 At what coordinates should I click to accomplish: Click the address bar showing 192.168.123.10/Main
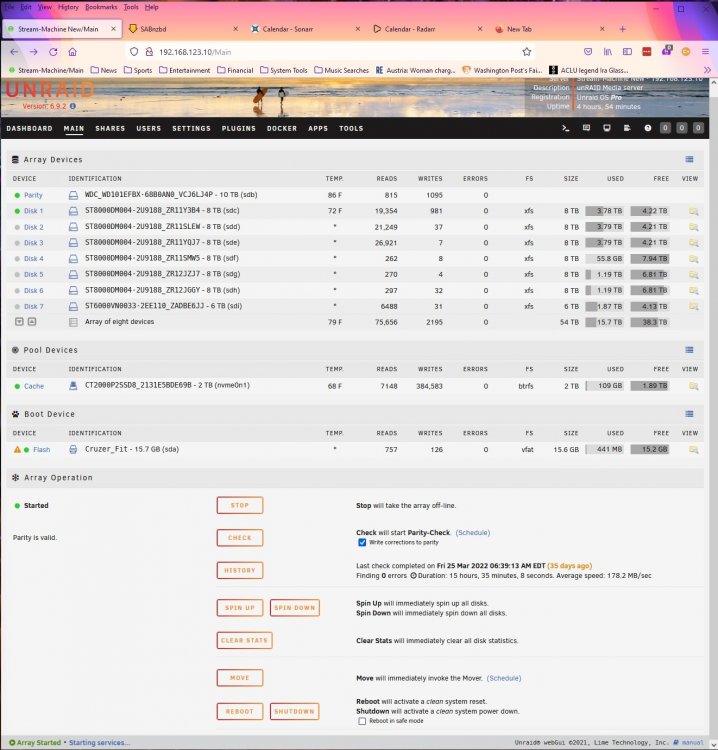(x=330, y=52)
